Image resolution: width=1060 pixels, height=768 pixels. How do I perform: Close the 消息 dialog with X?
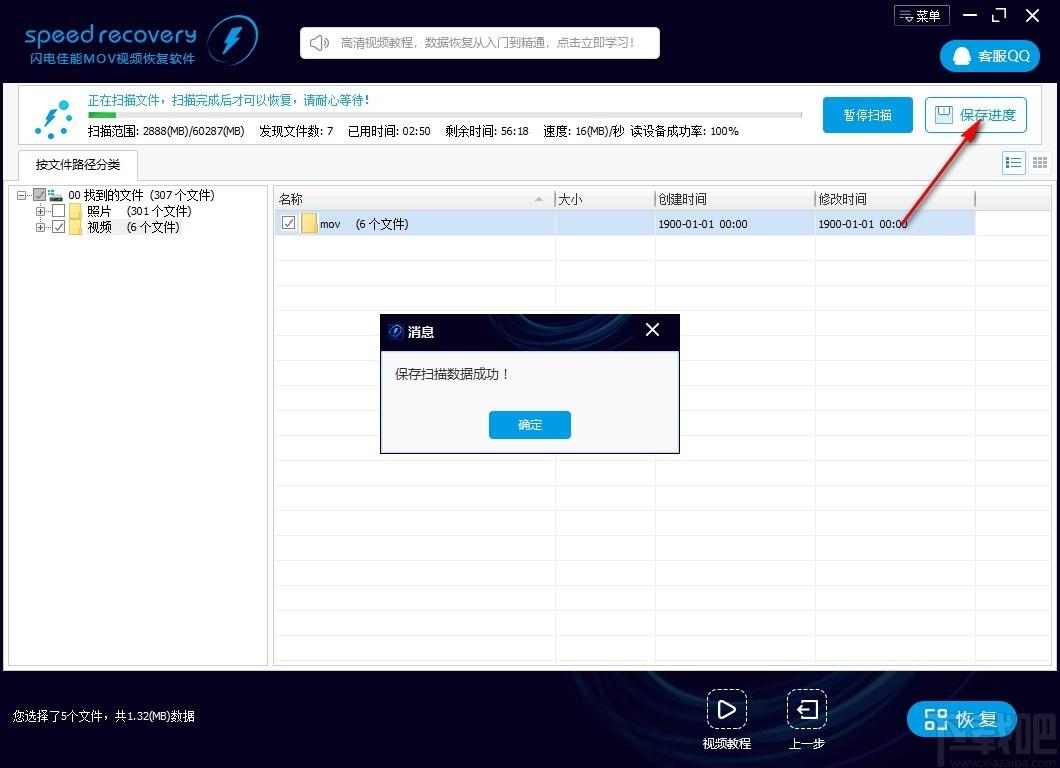652,329
